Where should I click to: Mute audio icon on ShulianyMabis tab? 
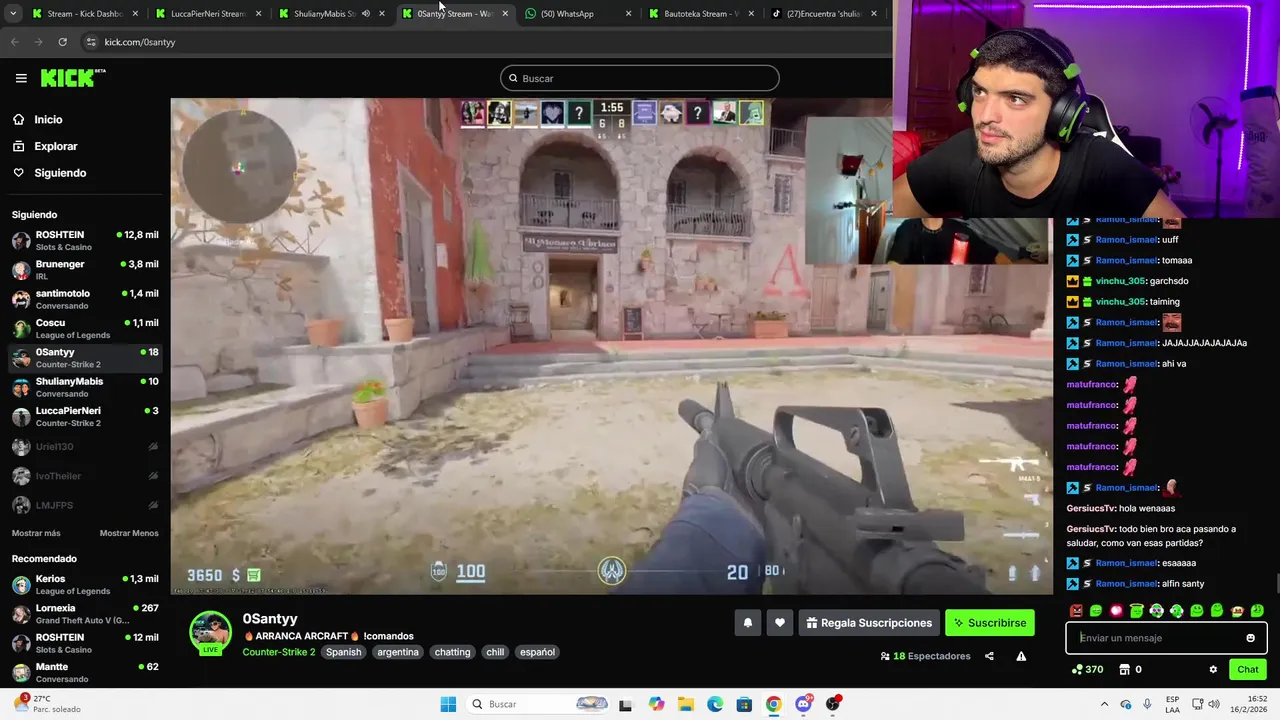(x=365, y=14)
